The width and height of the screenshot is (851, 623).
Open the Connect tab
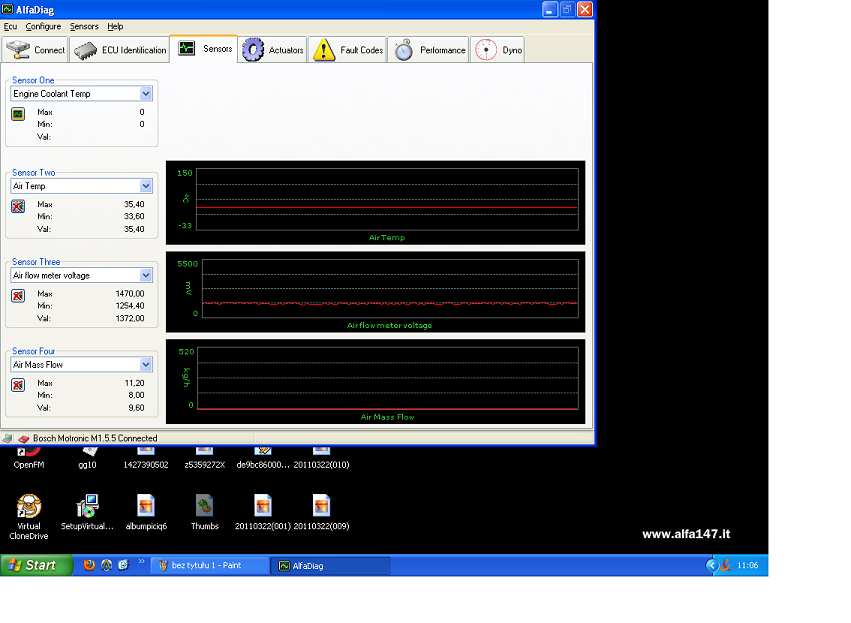[x=36, y=50]
